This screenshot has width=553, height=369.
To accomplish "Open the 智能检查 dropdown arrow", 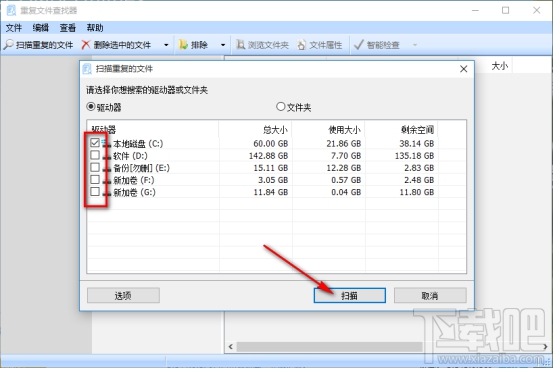I will pos(415,45).
